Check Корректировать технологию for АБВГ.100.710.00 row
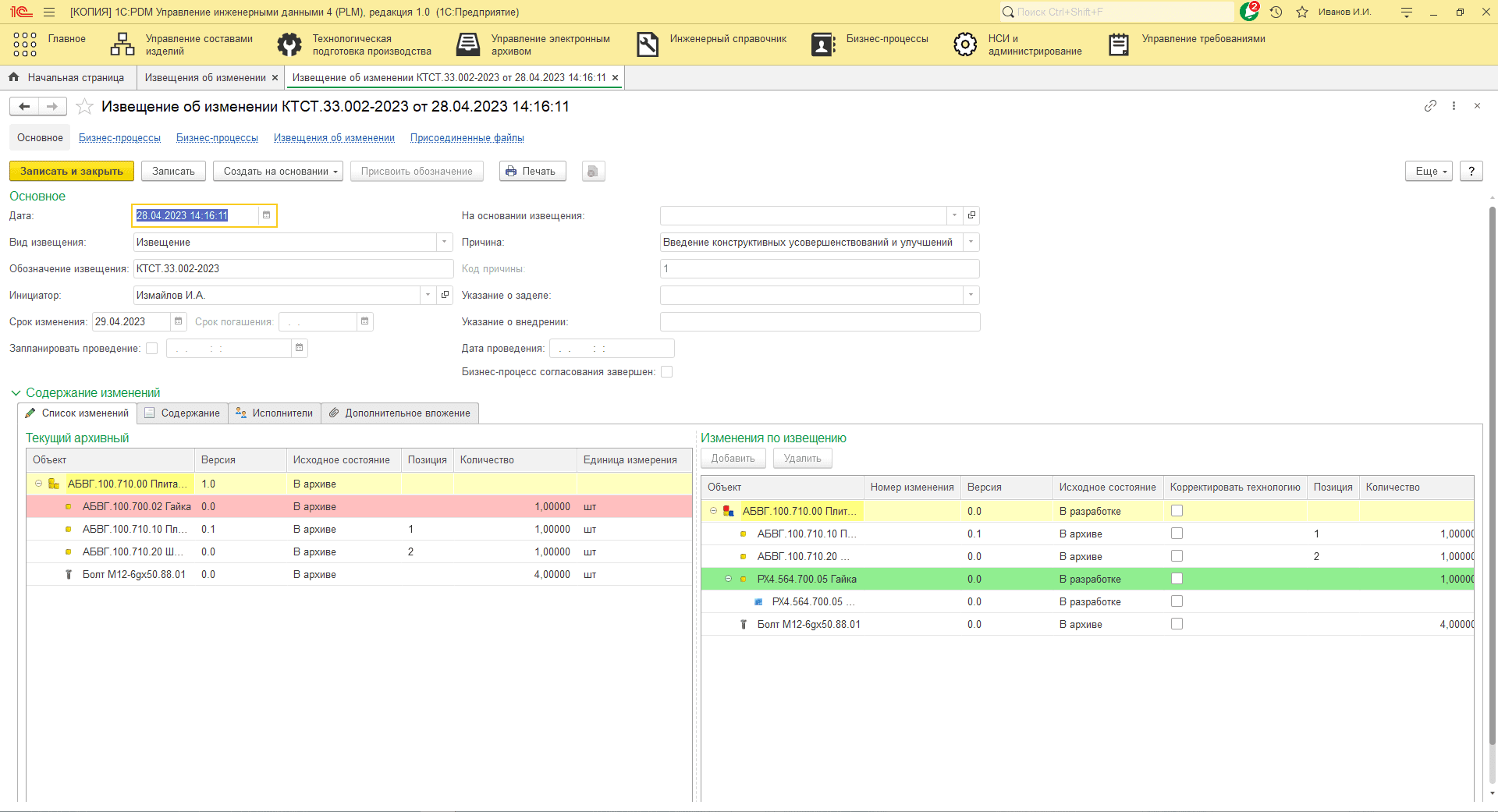Screen dimensions: 1498x812 [x=1177, y=511]
